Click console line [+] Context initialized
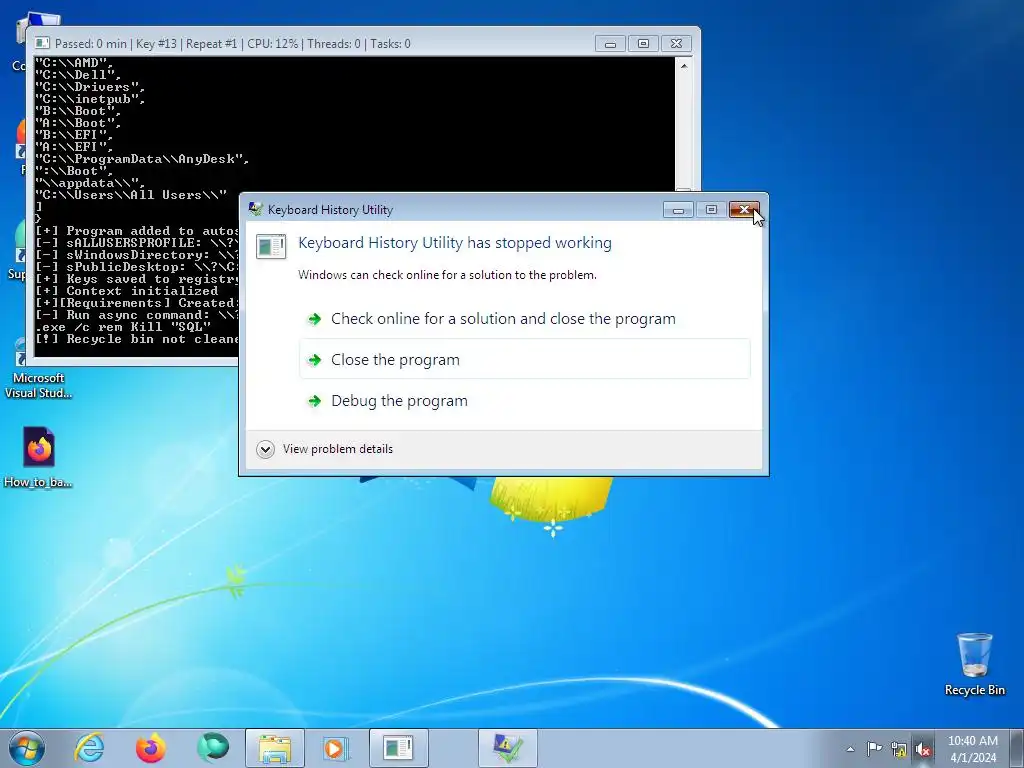This screenshot has height=768, width=1024. tap(127, 291)
